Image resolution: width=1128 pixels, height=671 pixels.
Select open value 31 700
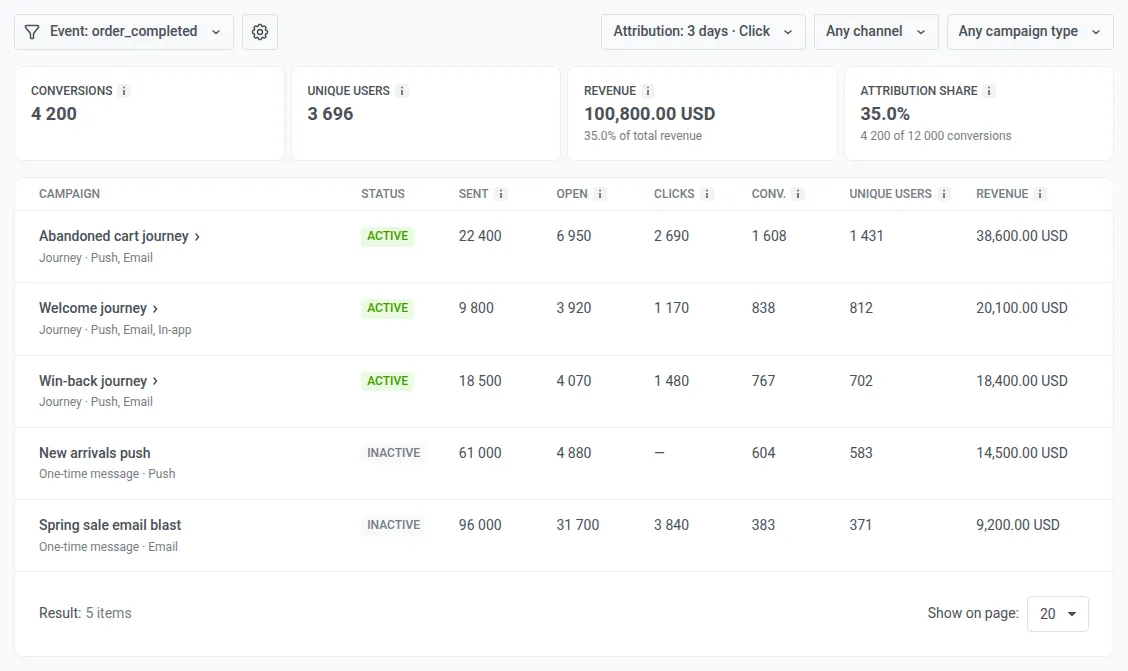(x=578, y=524)
